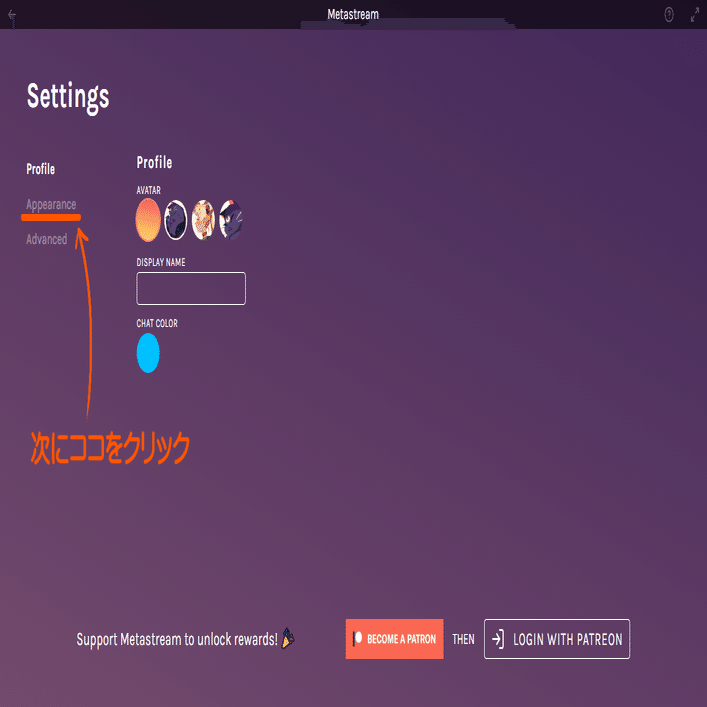Click the THEN text between buttons
The image size is (707, 707).
(x=464, y=639)
